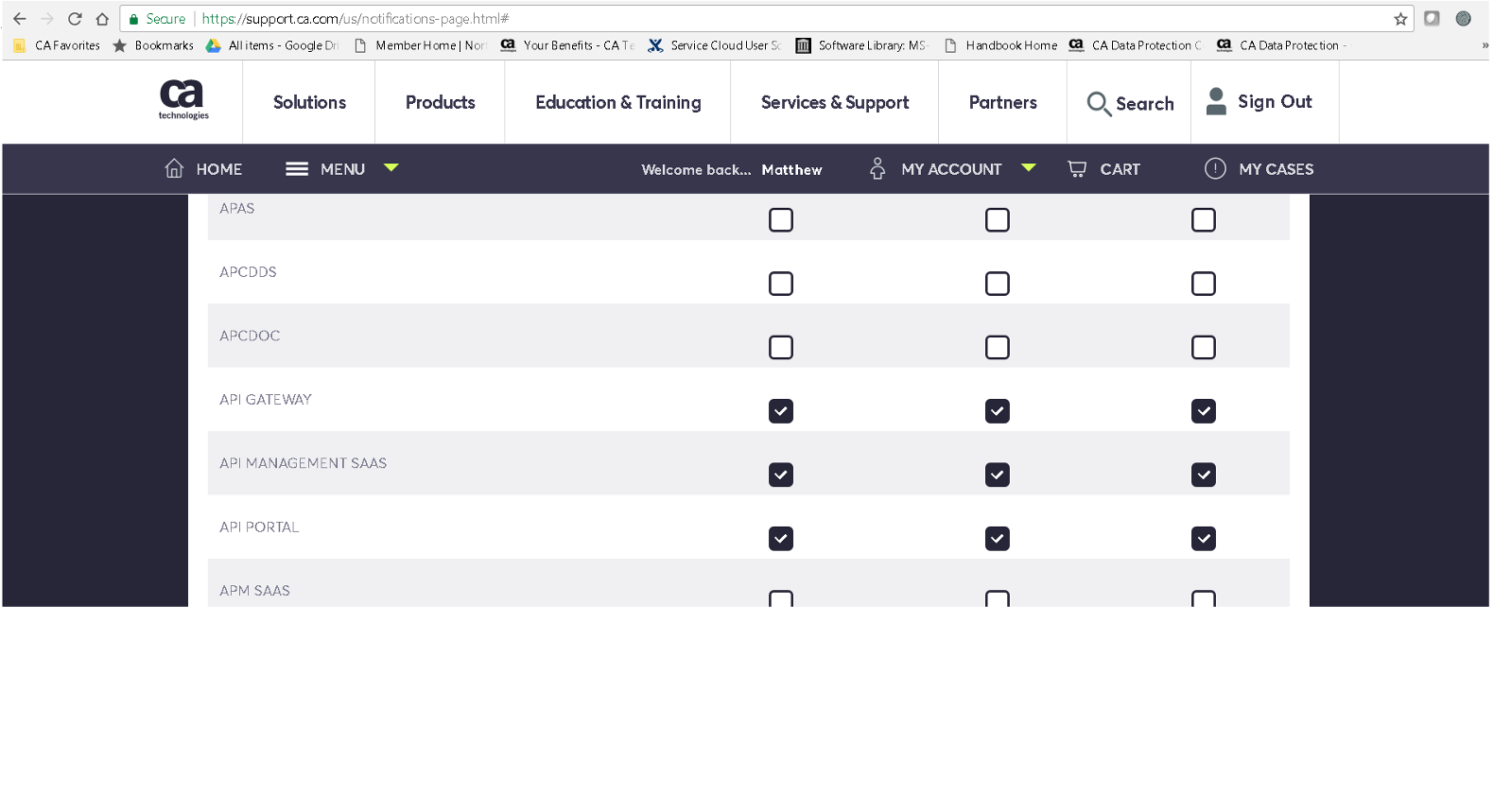The height and width of the screenshot is (812, 1511).
Task: Open the Software Library bookmark
Action: click(x=862, y=45)
